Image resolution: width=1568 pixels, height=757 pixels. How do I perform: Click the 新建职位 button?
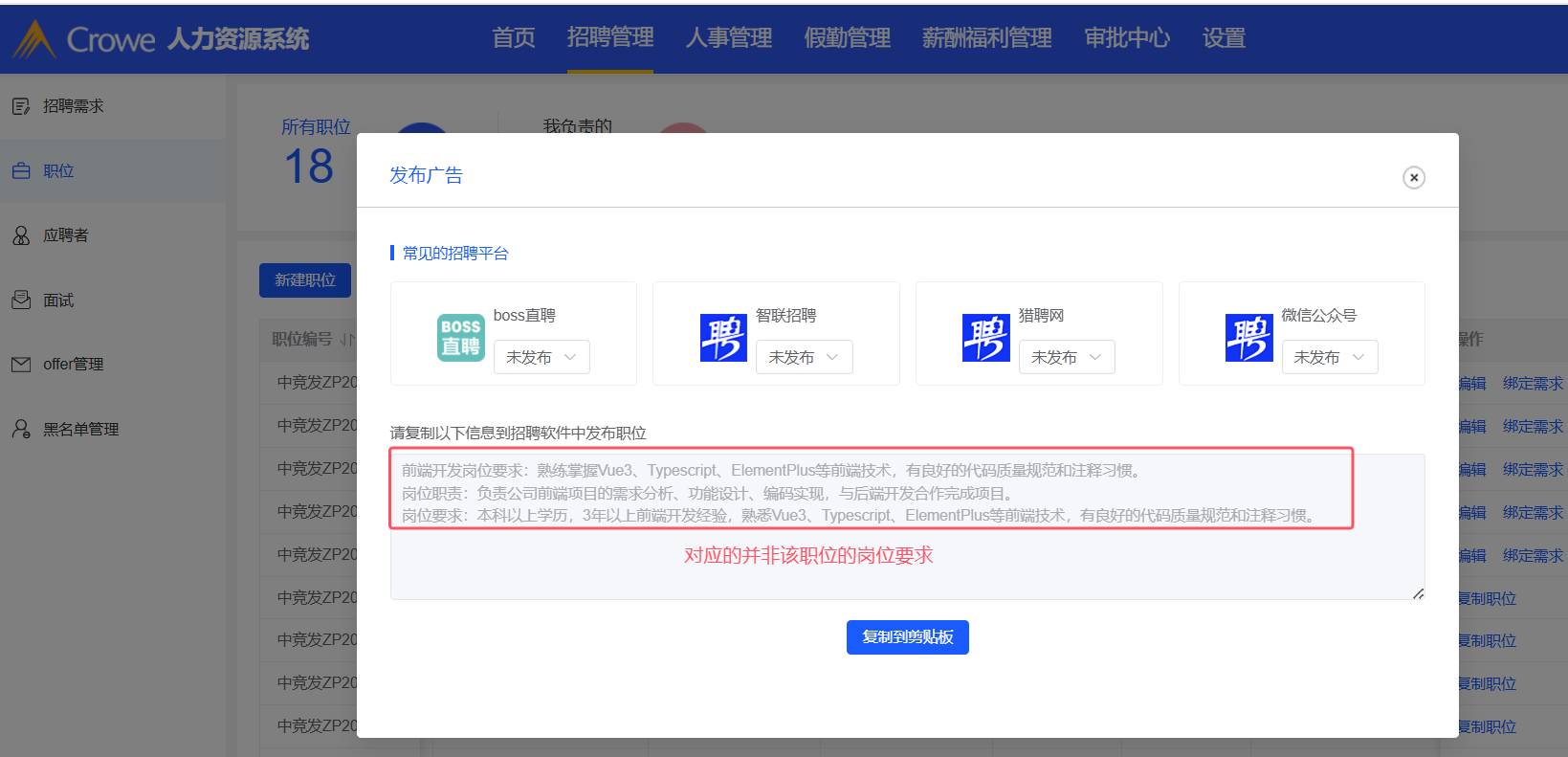tap(305, 280)
